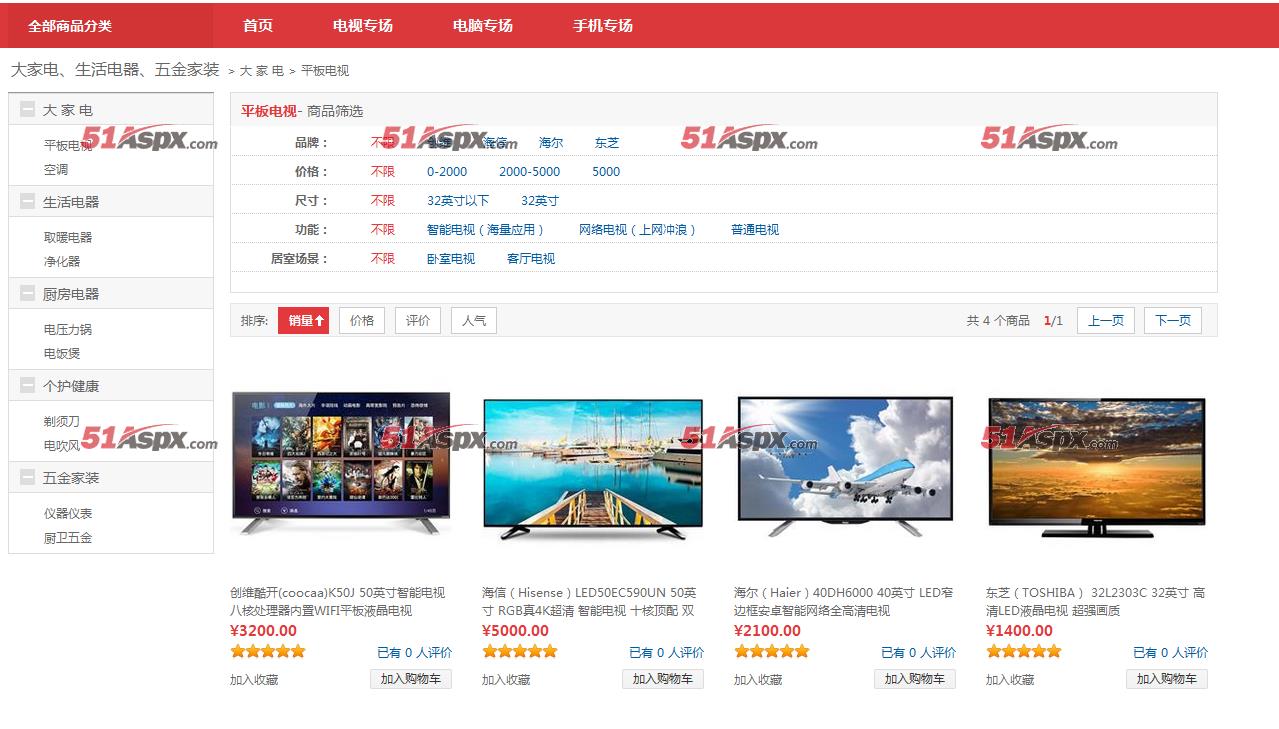Click the 平板电视 breadcrumb link
This screenshot has height=729, width=1279.
(325, 71)
